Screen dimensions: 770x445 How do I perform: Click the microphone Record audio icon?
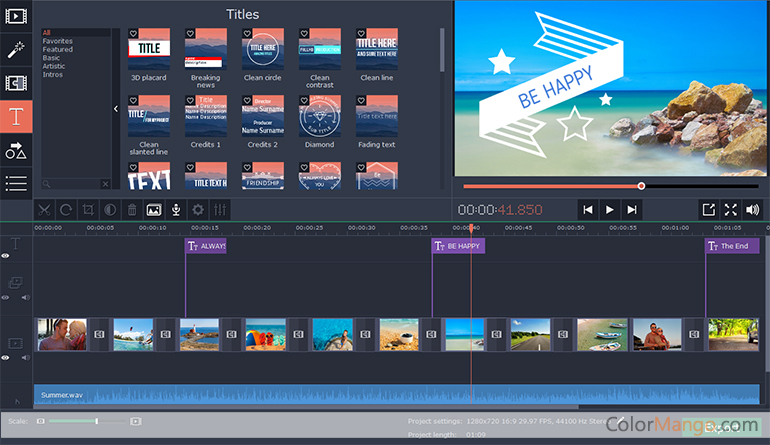click(x=176, y=210)
